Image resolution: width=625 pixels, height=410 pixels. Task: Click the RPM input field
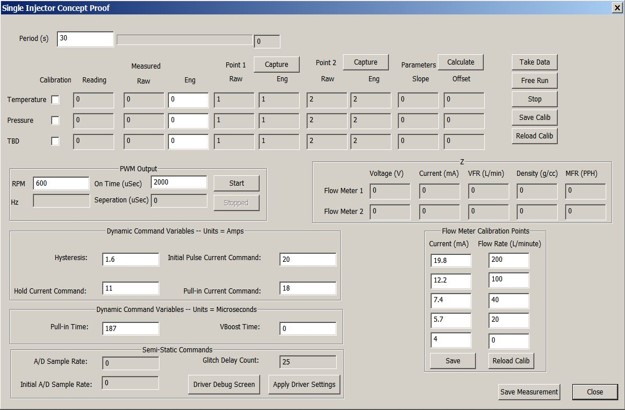[61, 183]
